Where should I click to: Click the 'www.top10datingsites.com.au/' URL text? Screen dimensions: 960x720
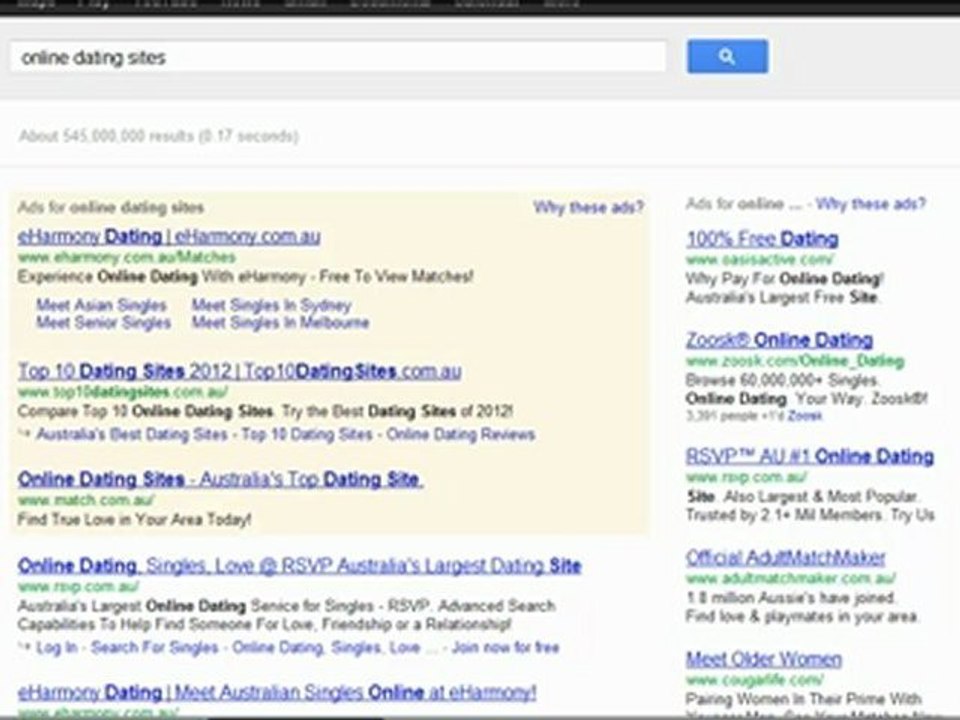tap(123, 392)
